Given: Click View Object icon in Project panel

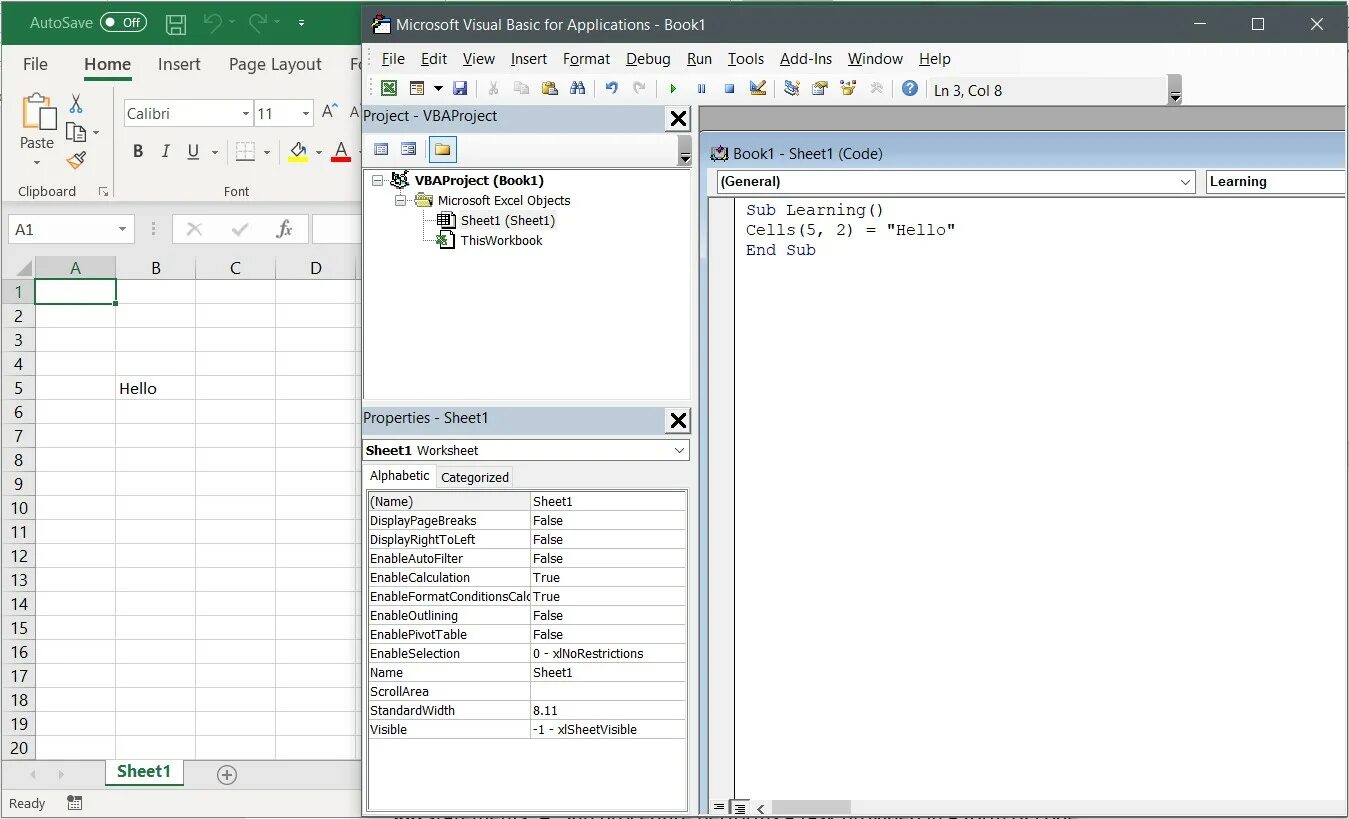Looking at the screenshot, I should pos(408,150).
